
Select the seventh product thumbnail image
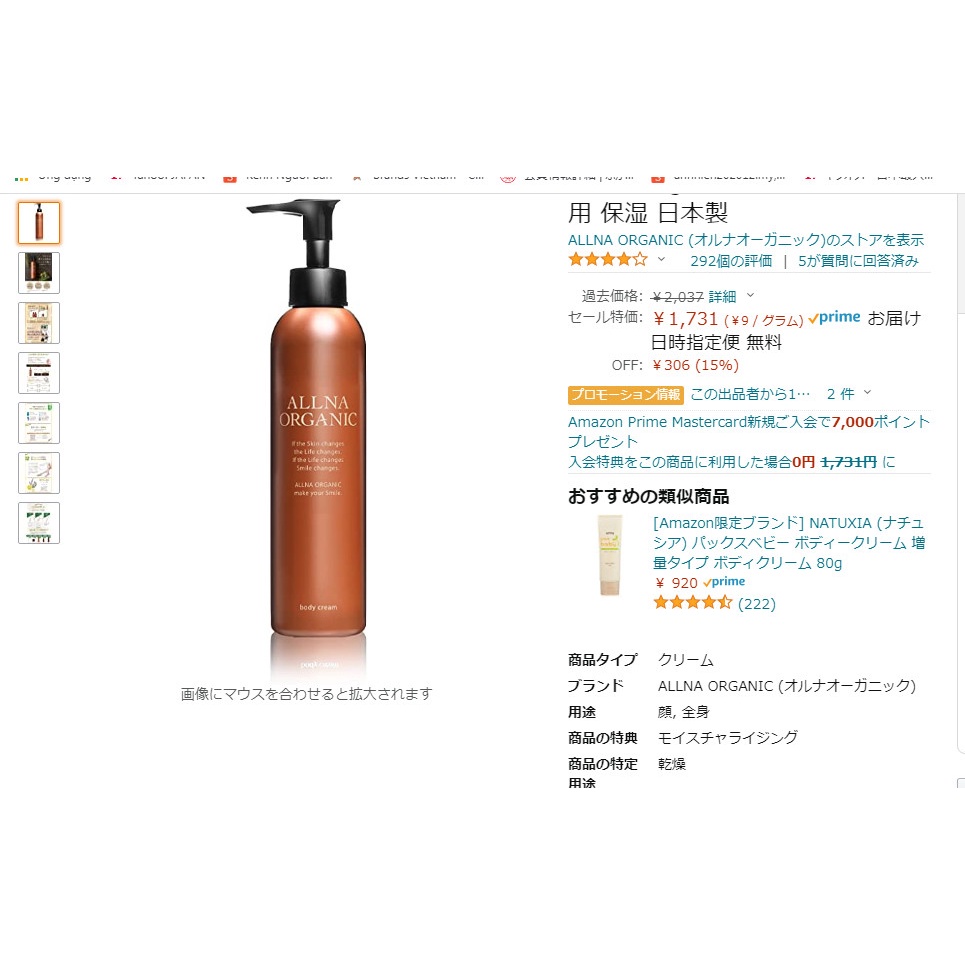(39, 523)
